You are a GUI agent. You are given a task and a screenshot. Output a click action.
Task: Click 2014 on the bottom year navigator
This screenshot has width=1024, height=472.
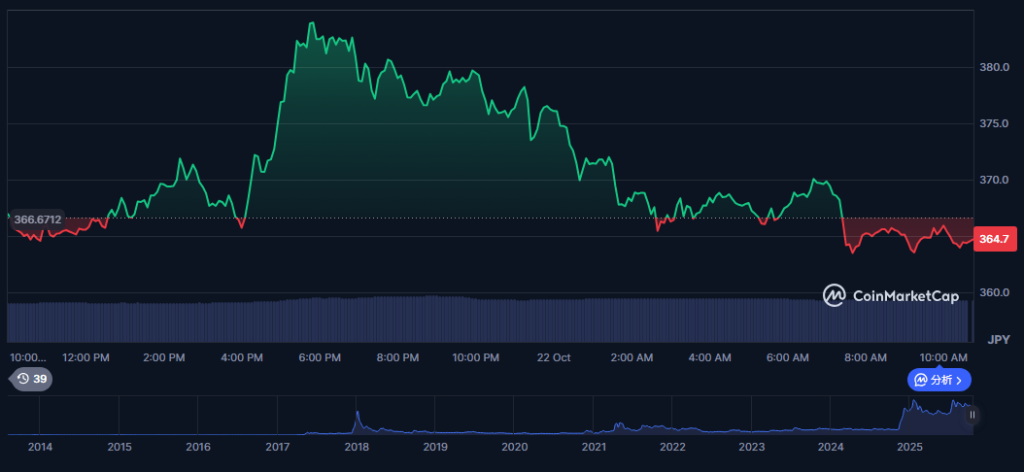pyautogui.click(x=40, y=447)
